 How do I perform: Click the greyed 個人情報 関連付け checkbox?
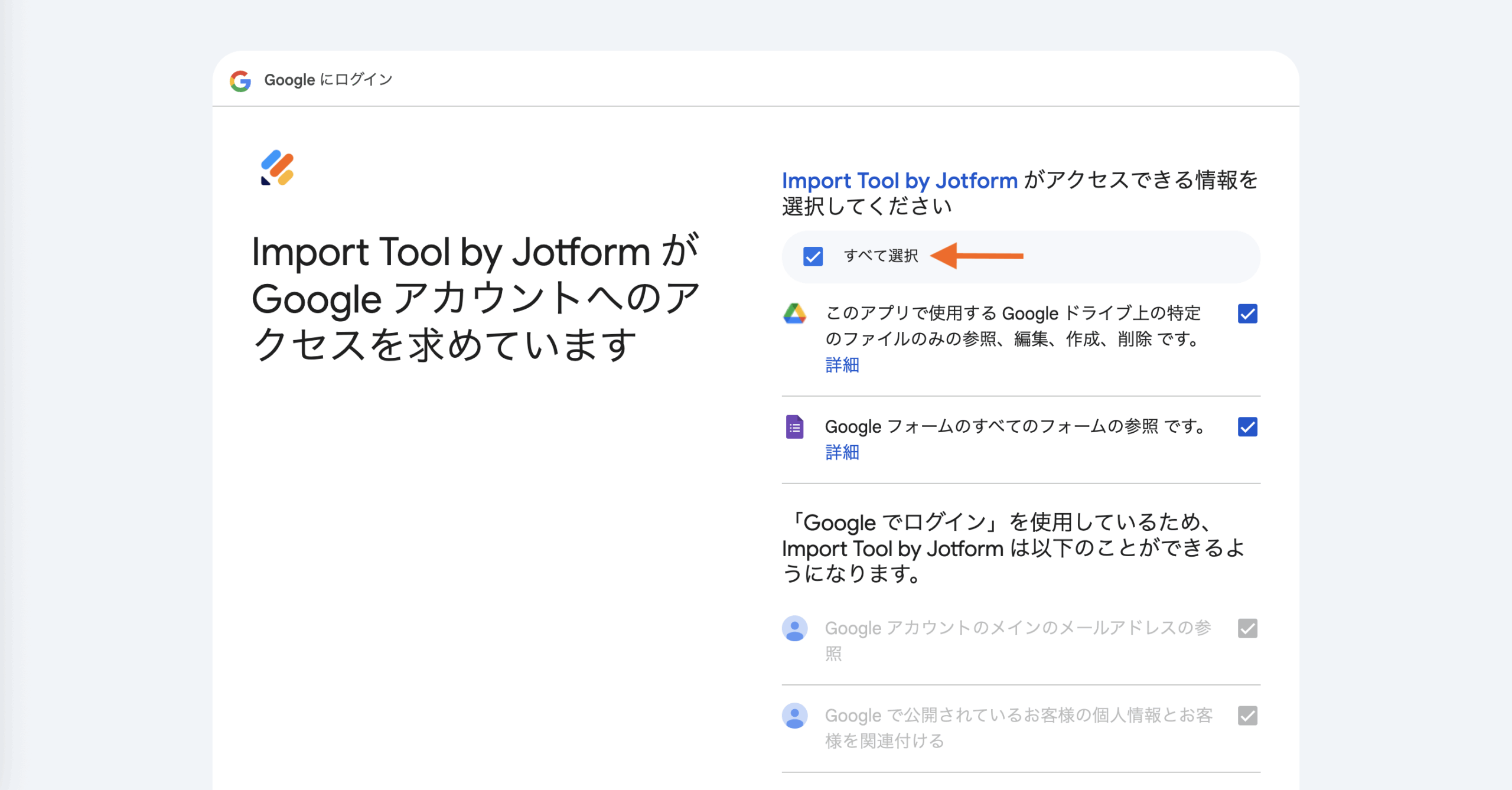tap(1247, 716)
